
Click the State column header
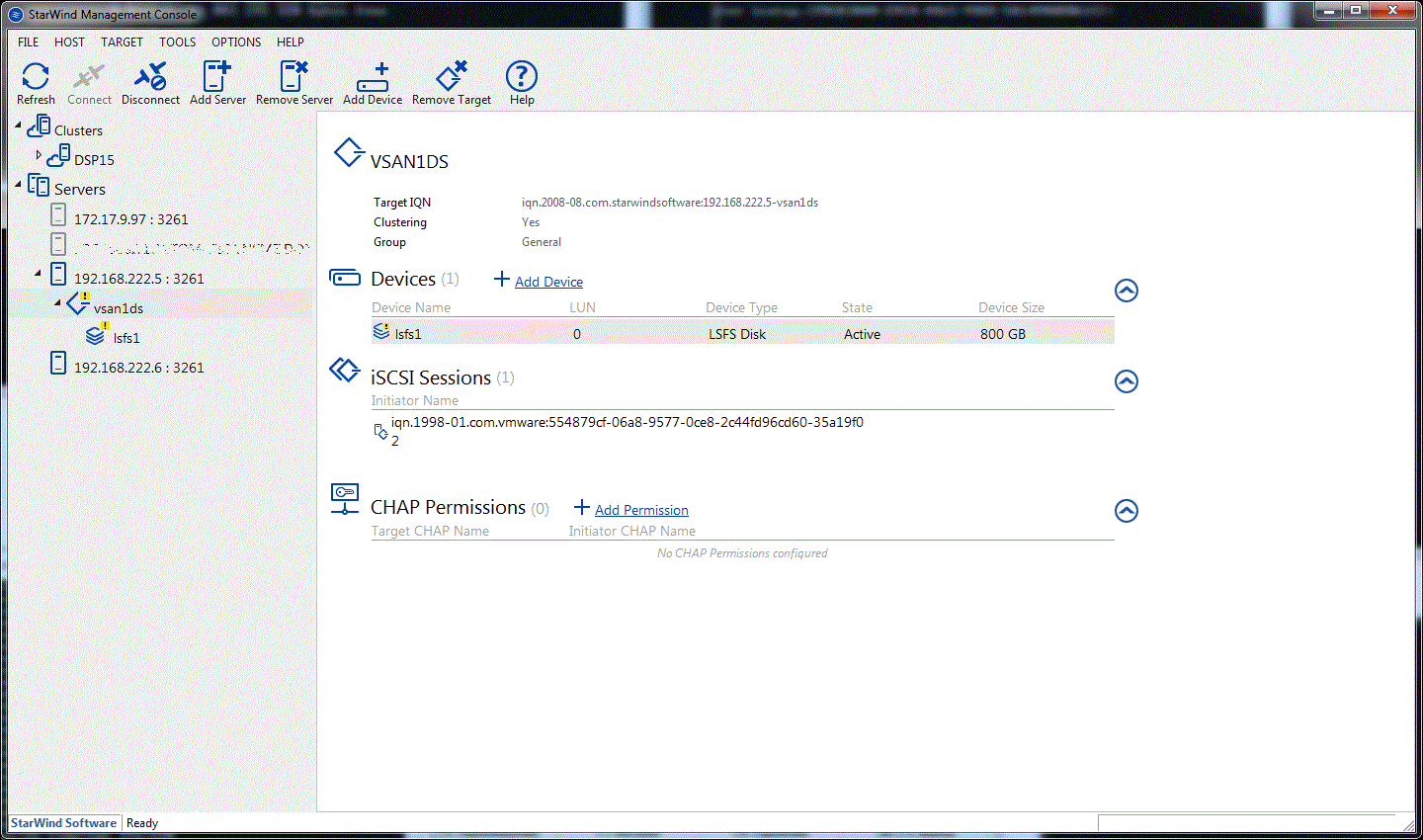pyautogui.click(x=857, y=307)
